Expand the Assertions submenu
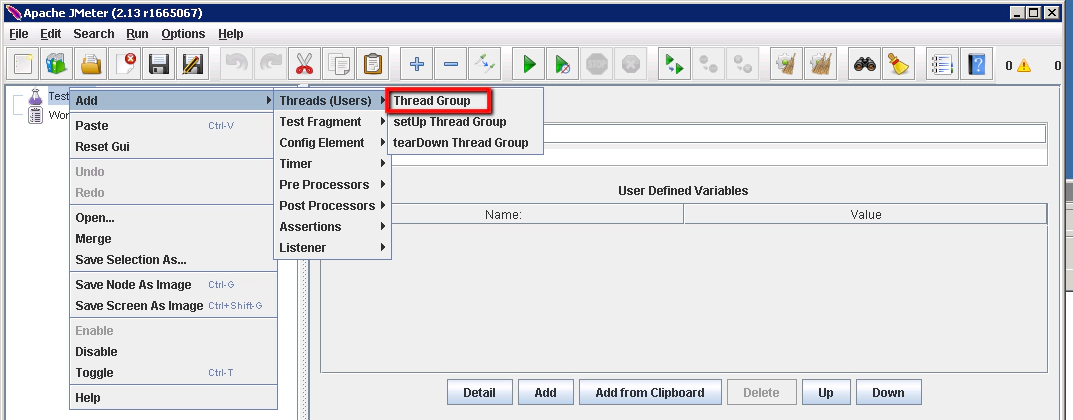Viewport: 1073px width, 420px height. (x=332, y=226)
